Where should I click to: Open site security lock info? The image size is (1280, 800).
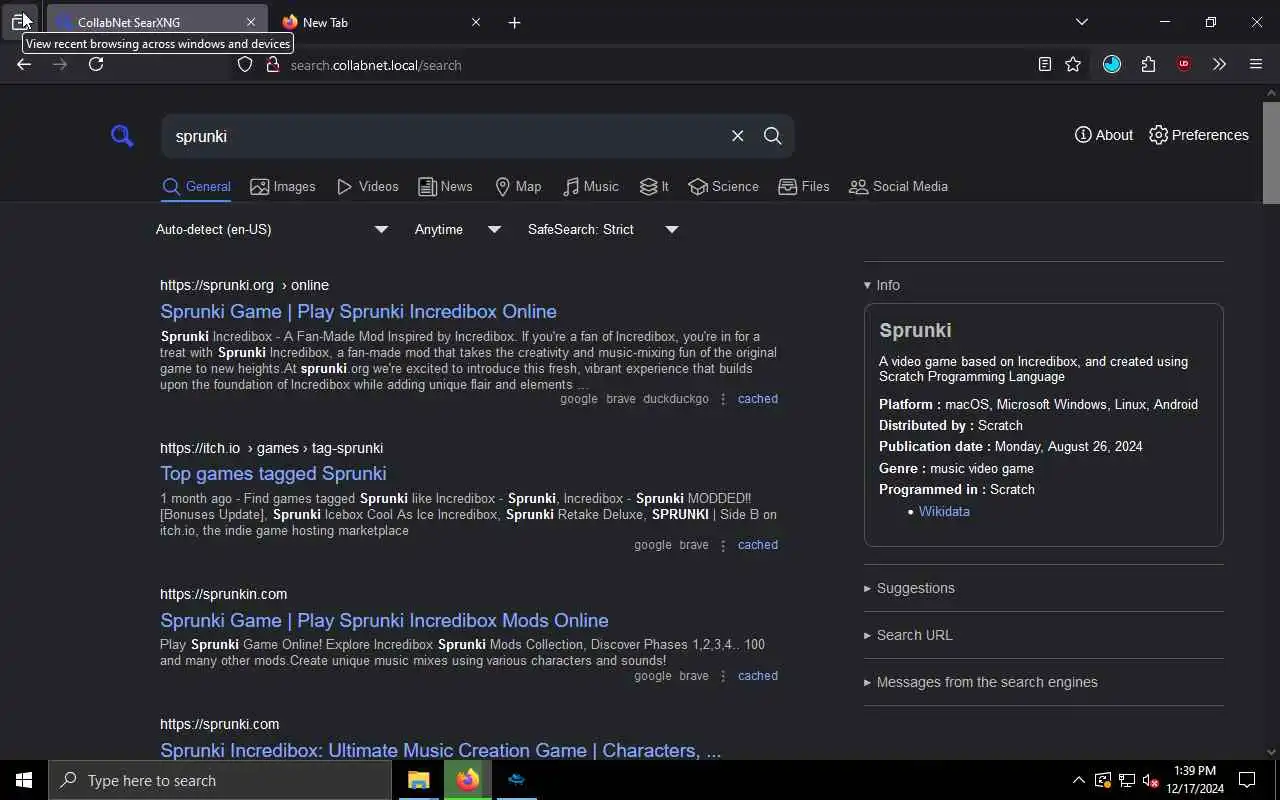coord(272,64)
